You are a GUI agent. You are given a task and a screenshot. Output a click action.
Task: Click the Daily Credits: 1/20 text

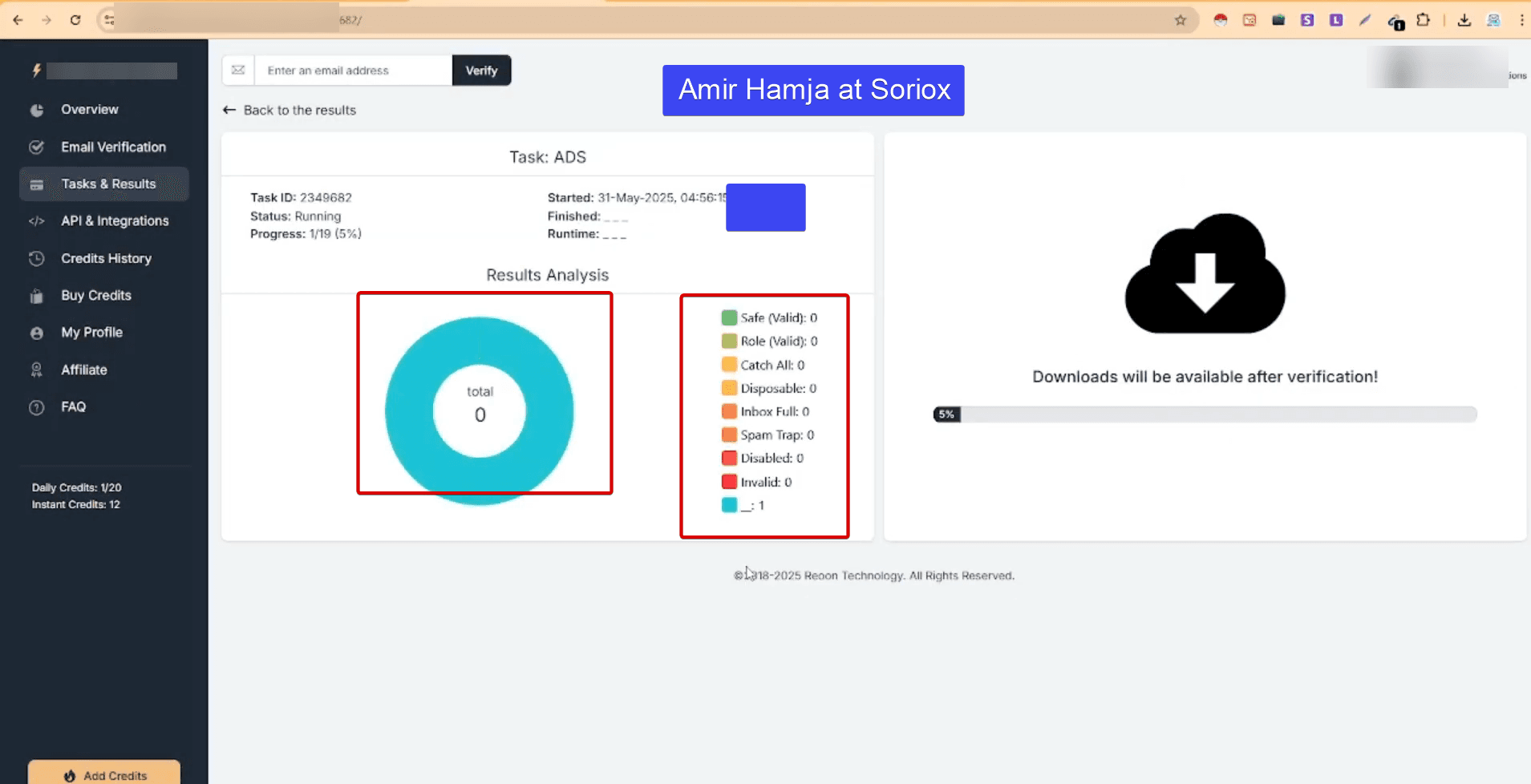point(77,487)
